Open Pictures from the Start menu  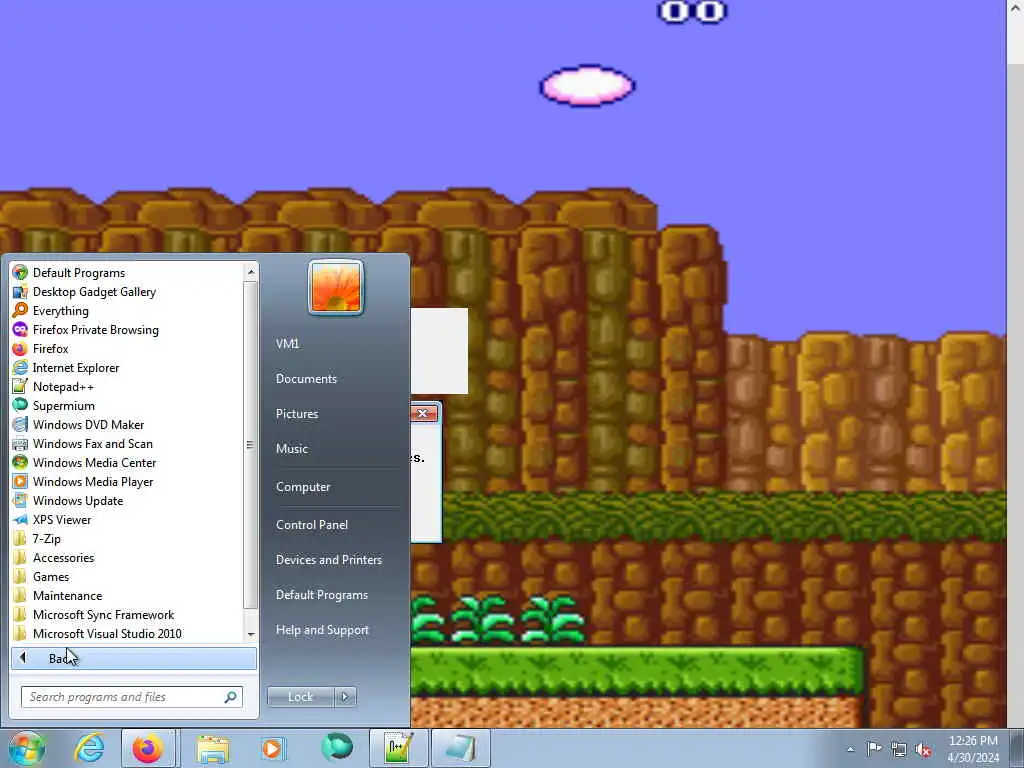[x=297, y=414]
